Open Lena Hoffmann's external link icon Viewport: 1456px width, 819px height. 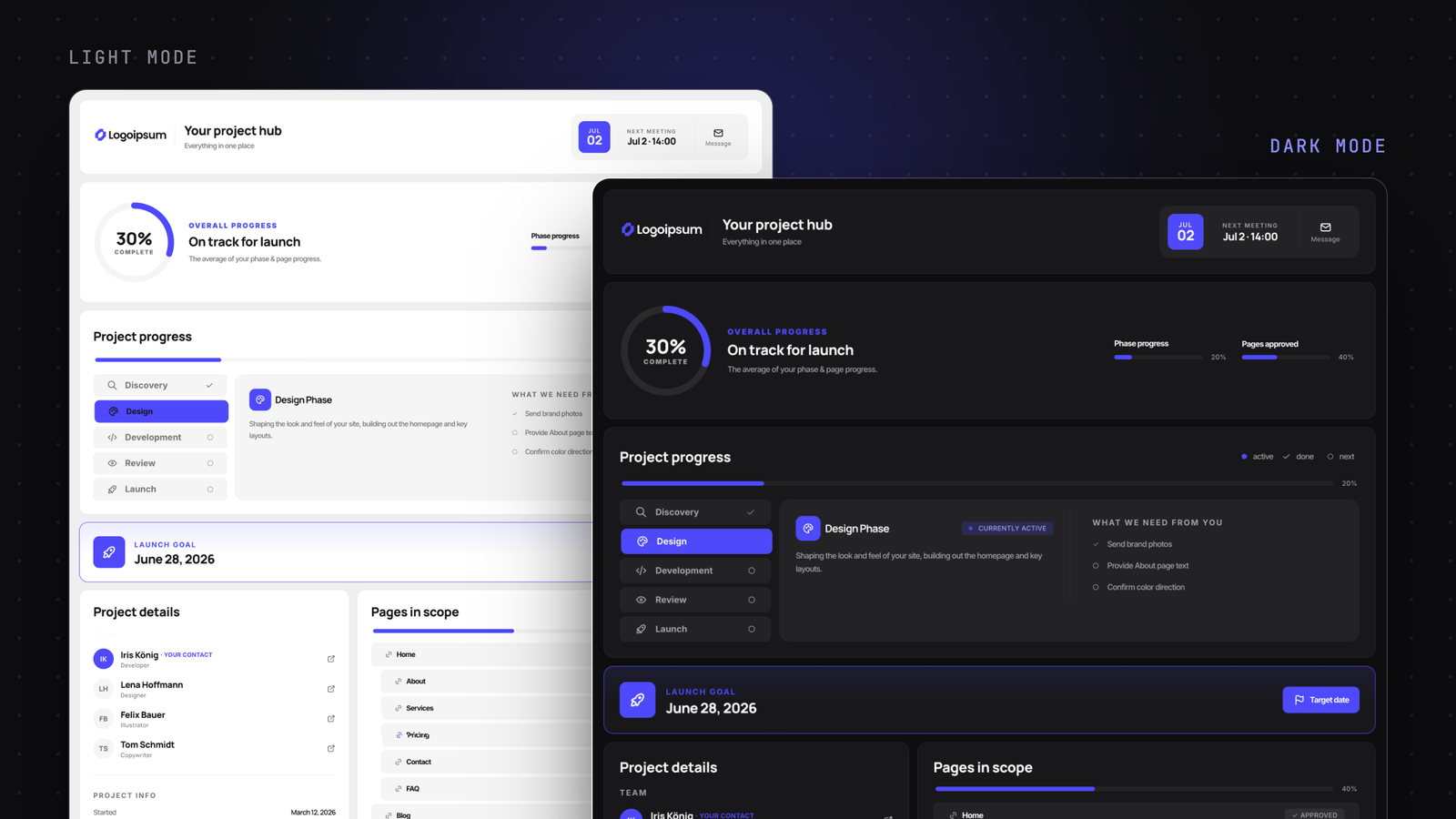click(330, 688)
